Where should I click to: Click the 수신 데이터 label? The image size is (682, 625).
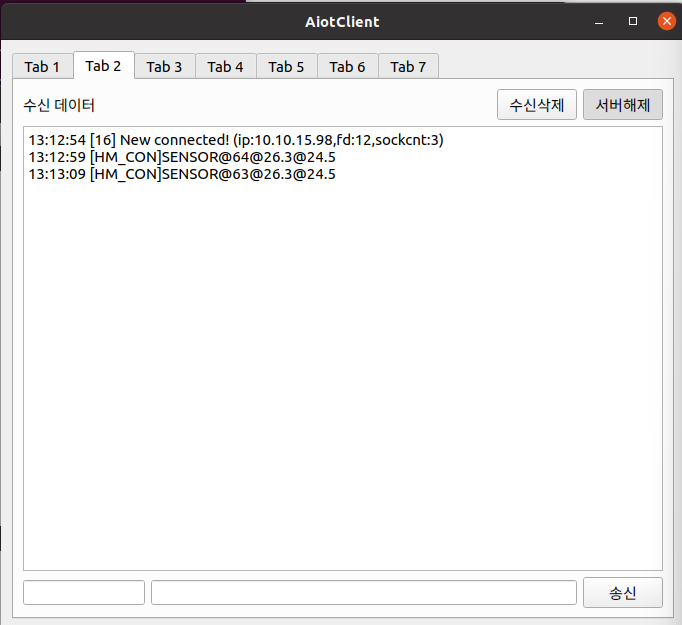point(59,105)
